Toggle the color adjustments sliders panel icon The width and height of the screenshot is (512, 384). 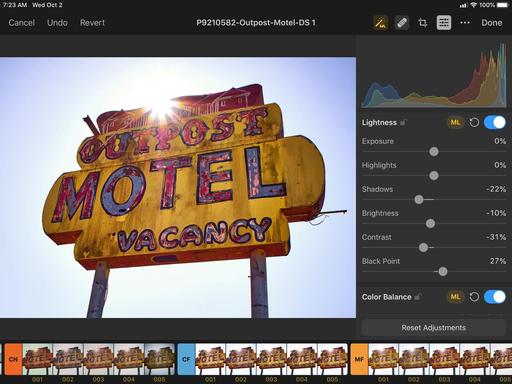444,23
